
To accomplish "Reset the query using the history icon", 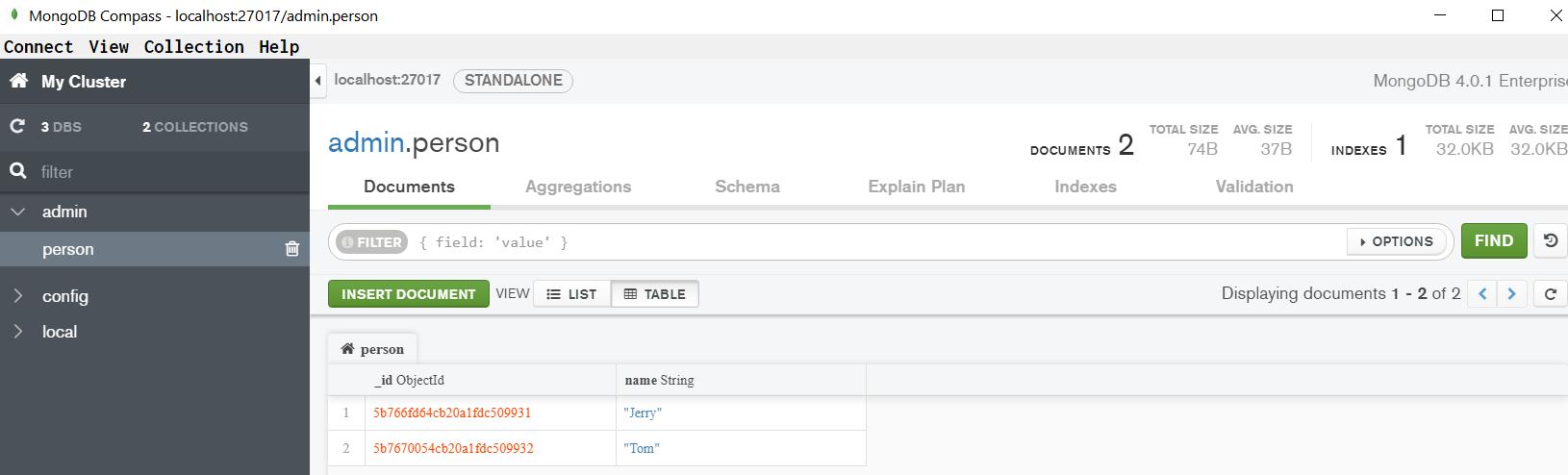I will [x=1550, y=241].
